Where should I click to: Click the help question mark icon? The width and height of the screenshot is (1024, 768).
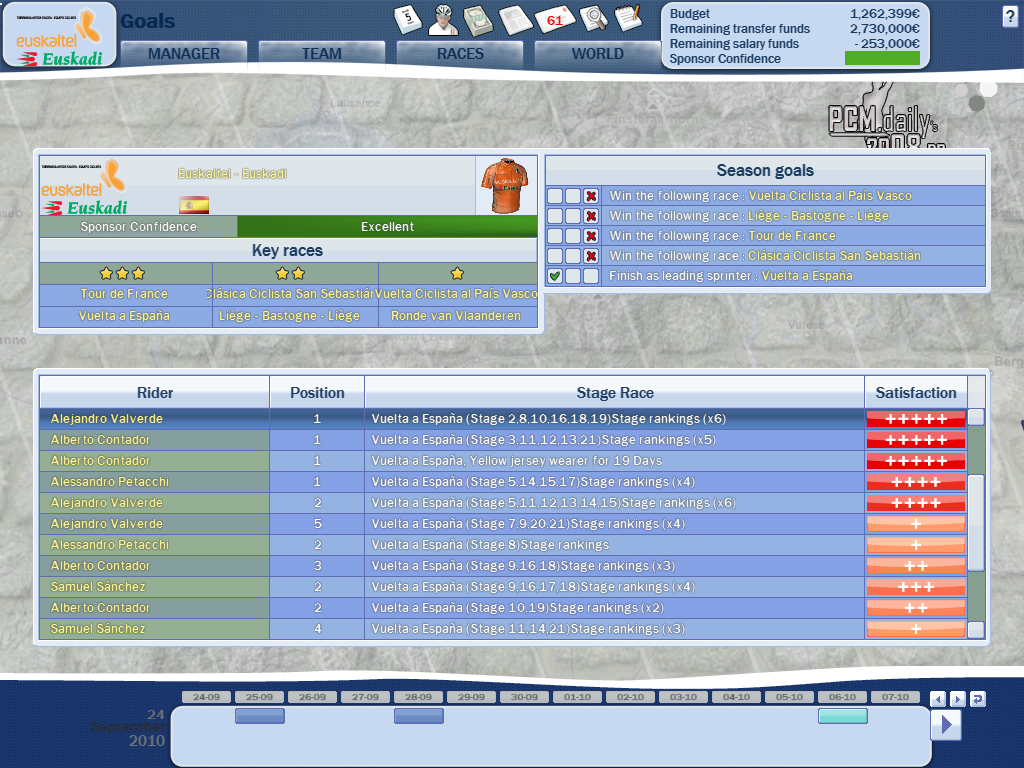click(x=1010, y=16)
